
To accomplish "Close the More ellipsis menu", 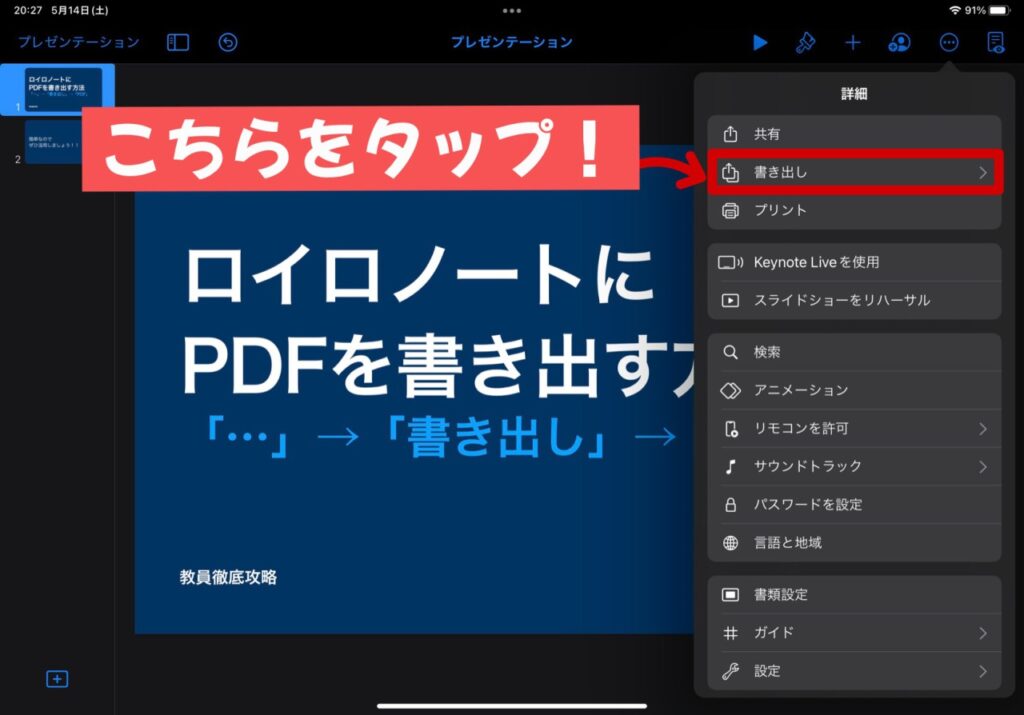I will (x=949, y=42).
